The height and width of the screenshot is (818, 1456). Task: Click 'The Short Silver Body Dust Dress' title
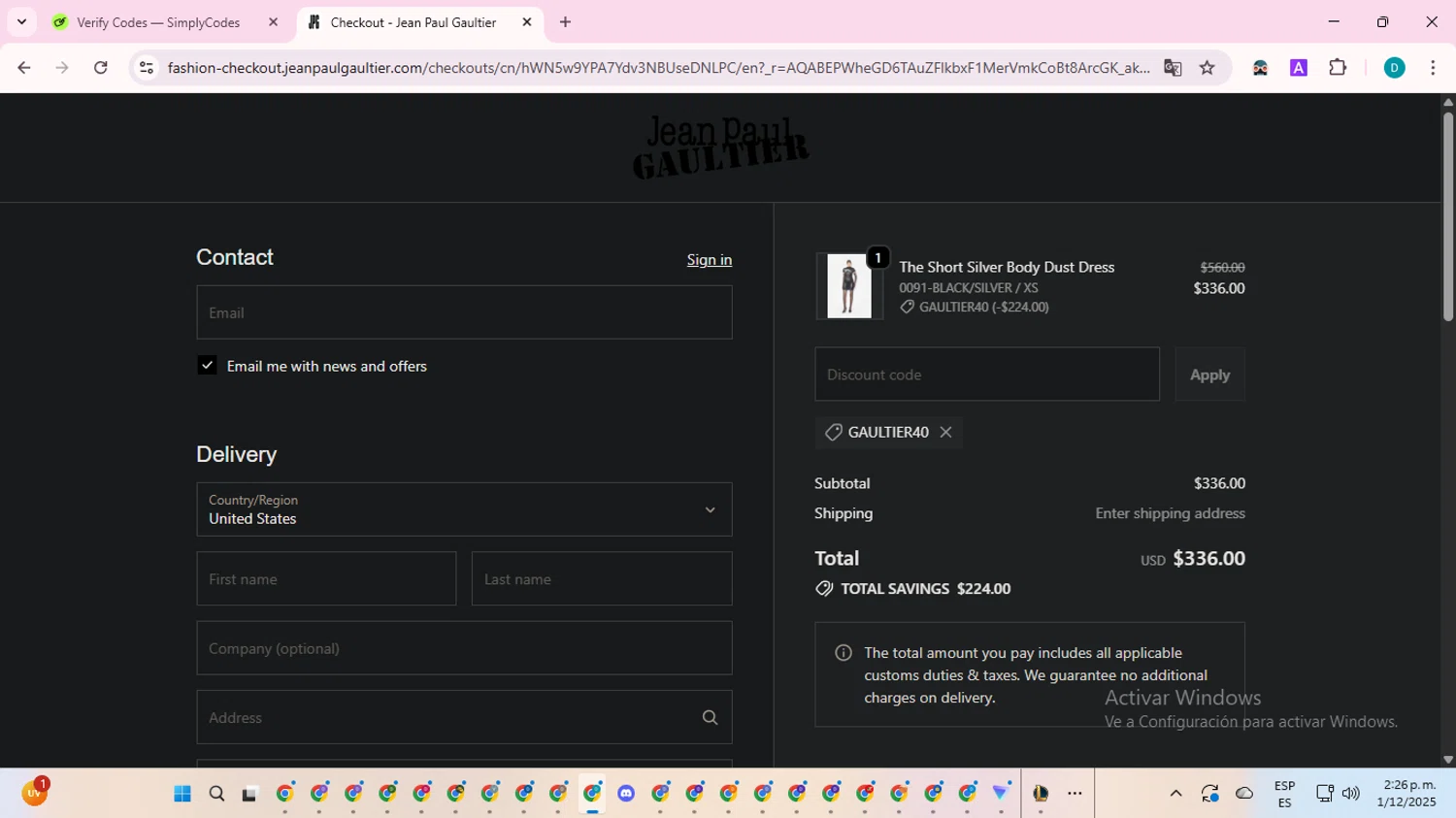(1007, 267)
